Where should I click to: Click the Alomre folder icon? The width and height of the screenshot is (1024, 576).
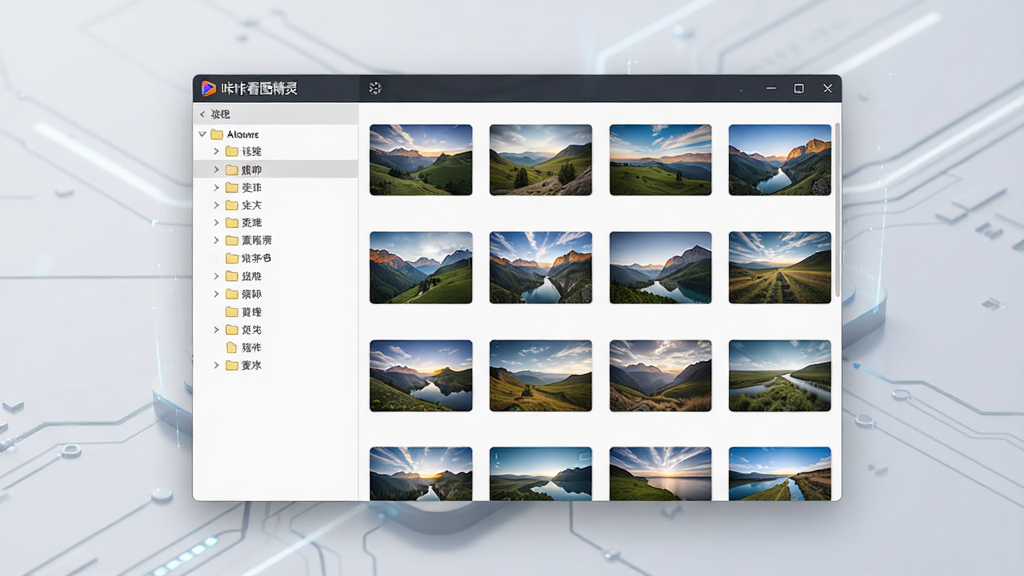[x=217, y=134]
